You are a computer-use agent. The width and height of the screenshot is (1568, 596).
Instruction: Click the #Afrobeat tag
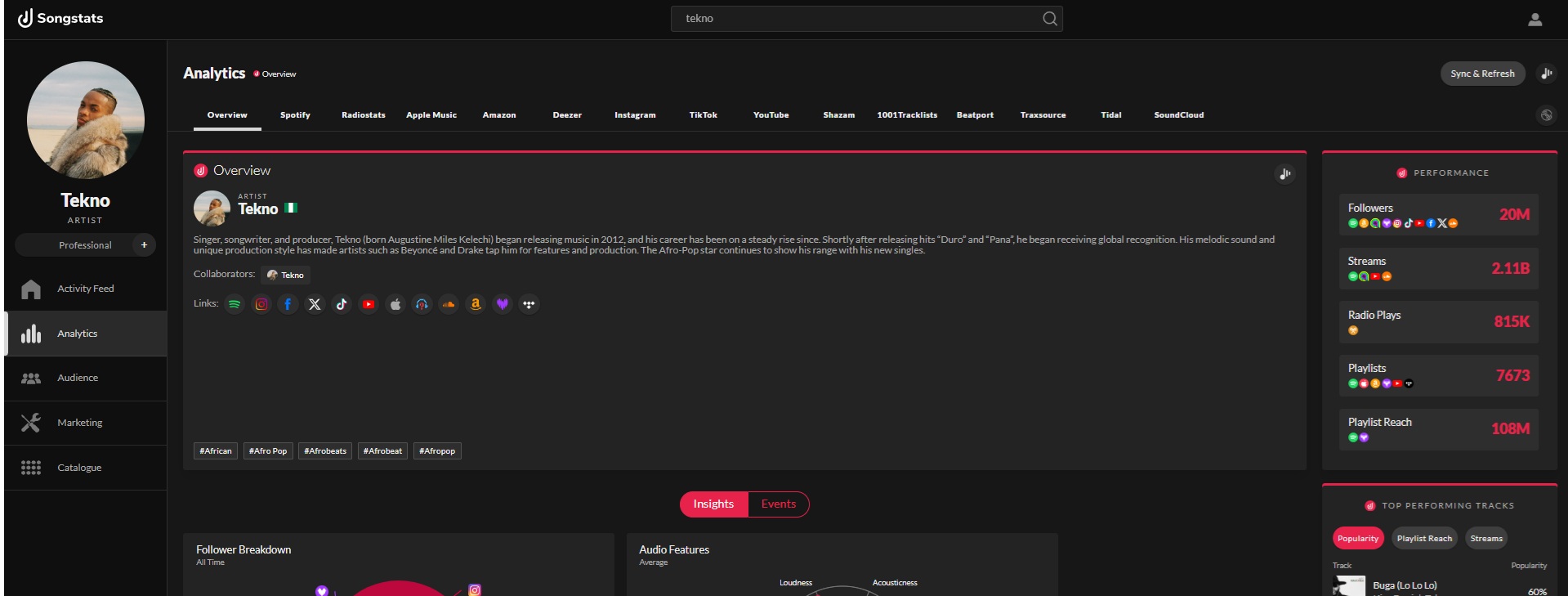tap(382, 451)
